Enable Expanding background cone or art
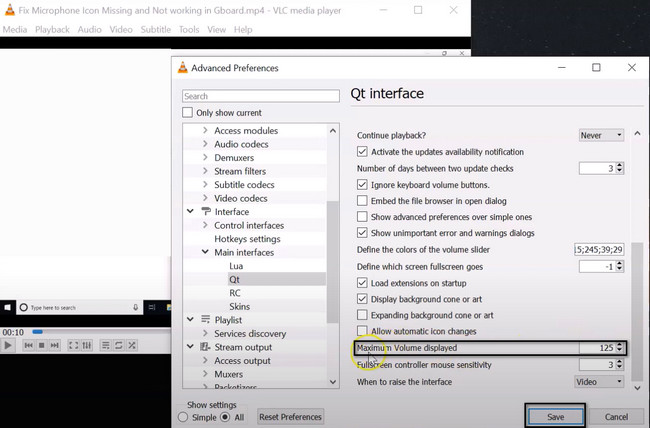Image resolution: width=650 pixels, height=428 pixels. pos(362,315)
